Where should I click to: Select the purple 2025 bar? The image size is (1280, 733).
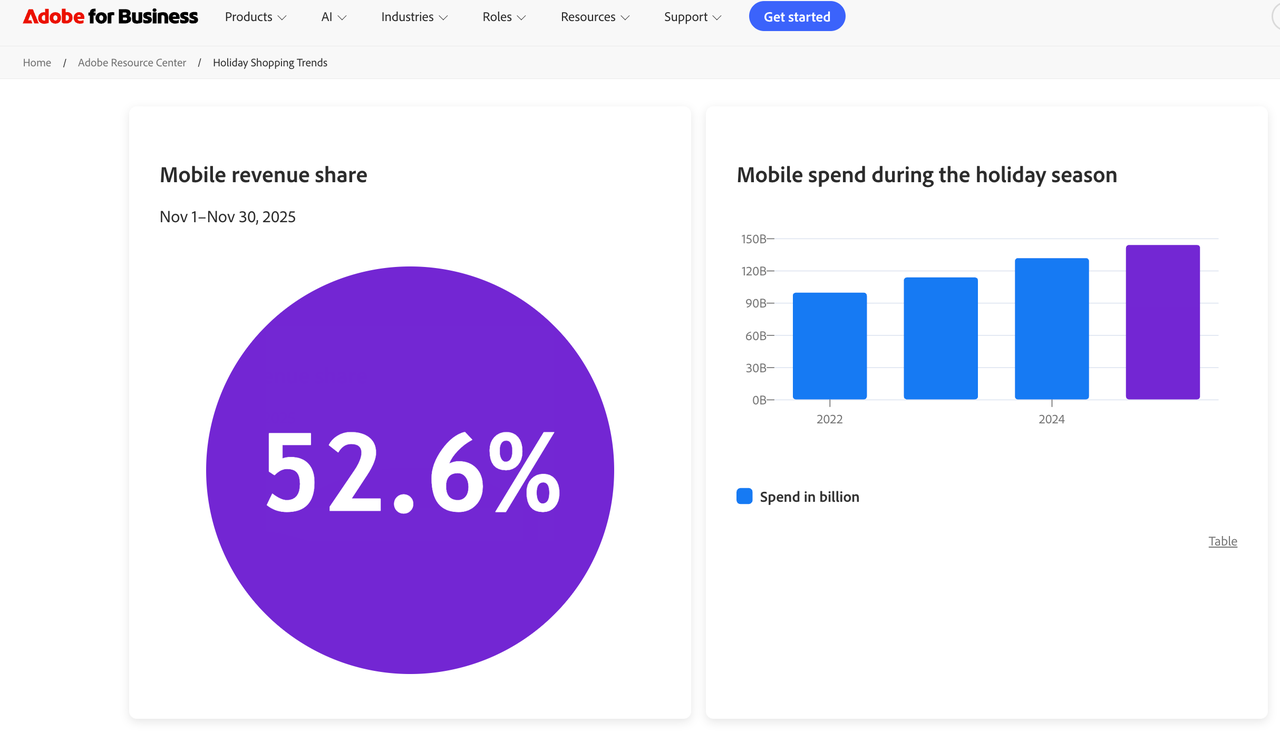[x=1162, y=322]
